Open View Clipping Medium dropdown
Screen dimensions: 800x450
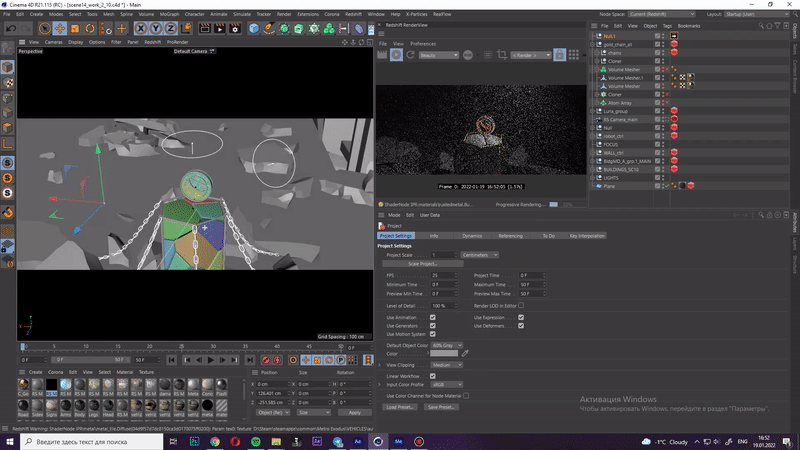pos(447,365)
